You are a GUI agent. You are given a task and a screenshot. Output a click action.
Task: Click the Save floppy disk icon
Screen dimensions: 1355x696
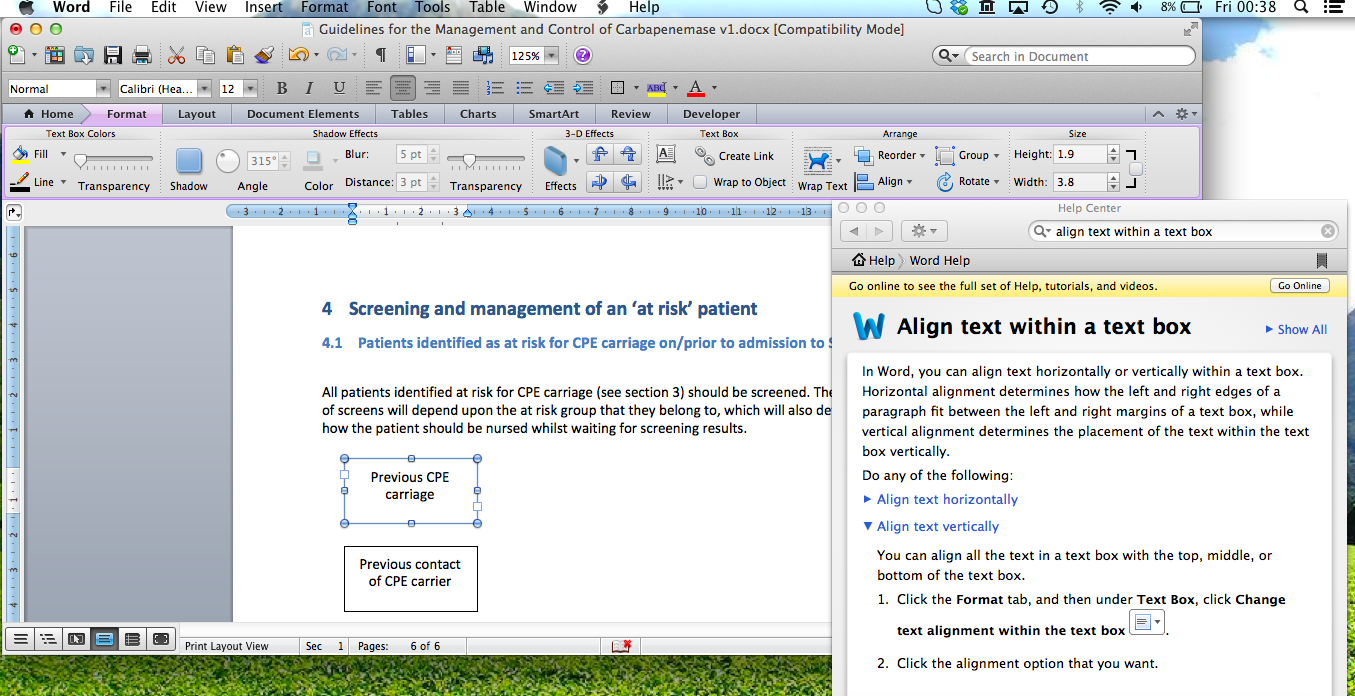coord(113,55)
